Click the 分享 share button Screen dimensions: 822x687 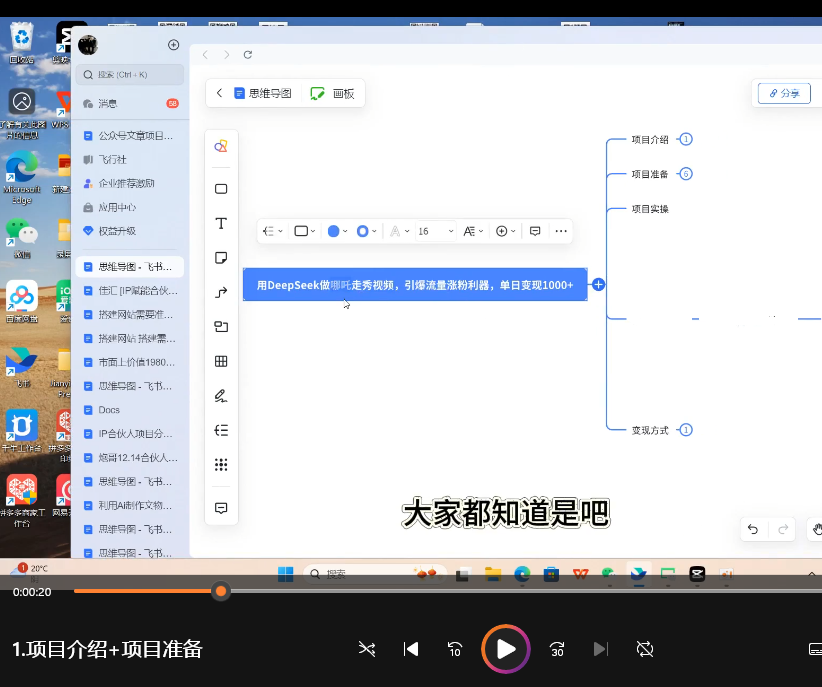(x=784, y=93)
